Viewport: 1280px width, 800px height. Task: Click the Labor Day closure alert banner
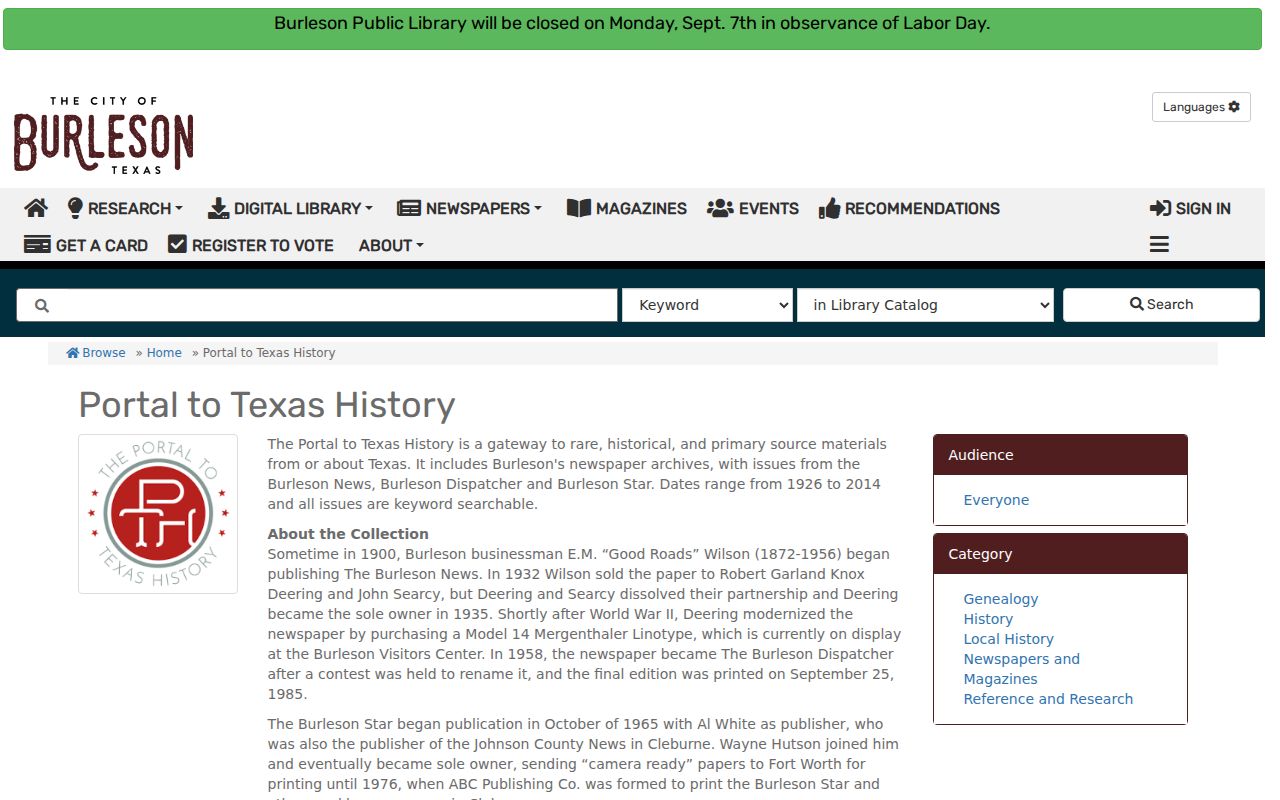point(632,29)
